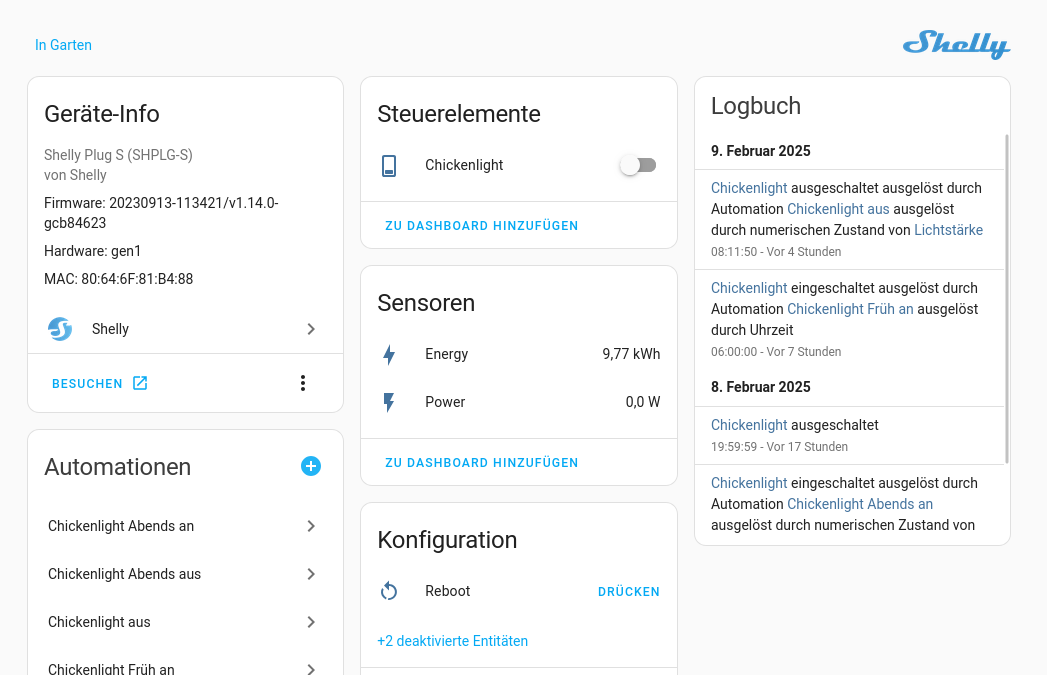Click the Shelly integration icon in Geräte-Info

[x=60, y=329]
